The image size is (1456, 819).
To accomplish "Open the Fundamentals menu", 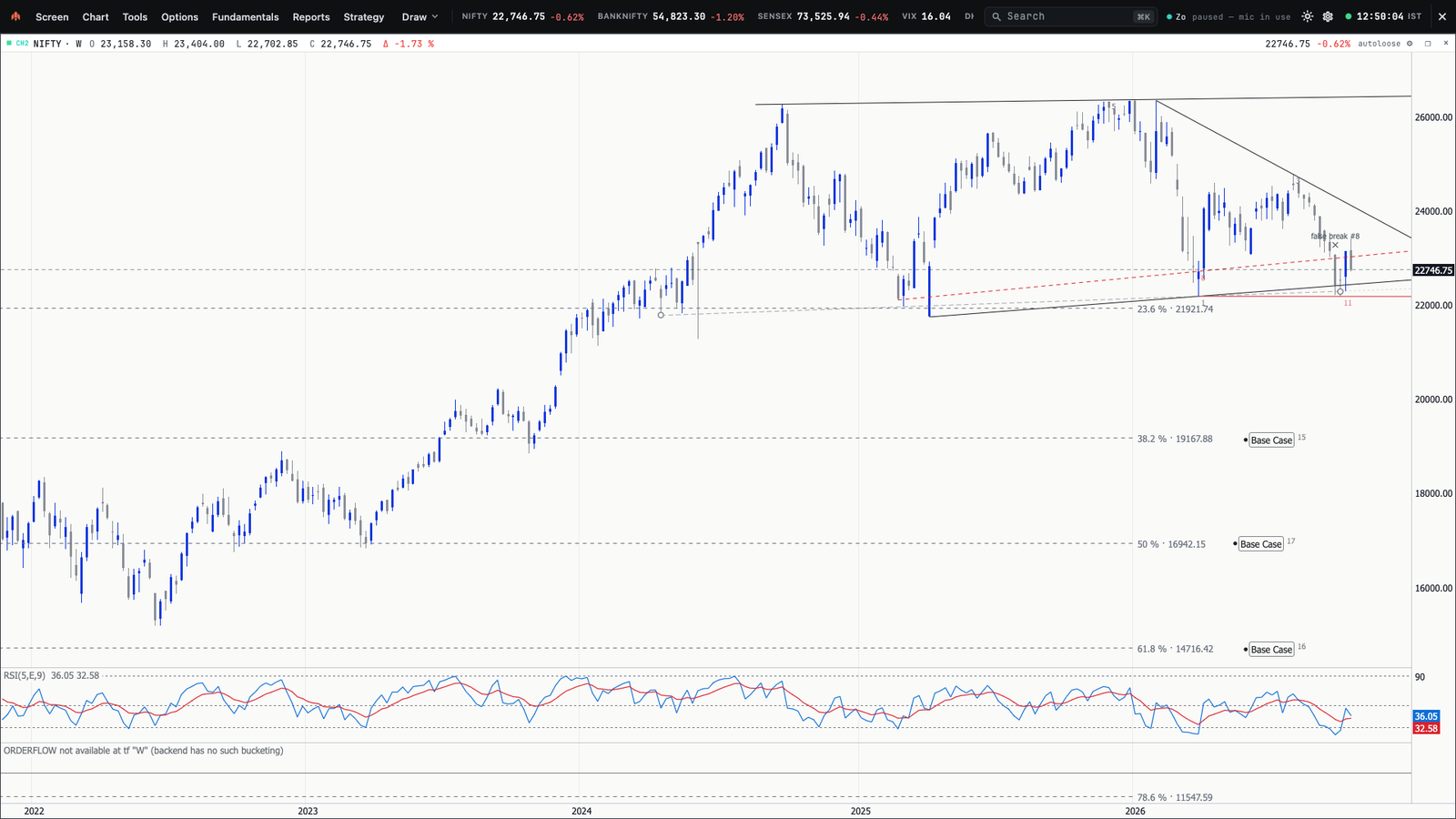I will click(245, 16).
